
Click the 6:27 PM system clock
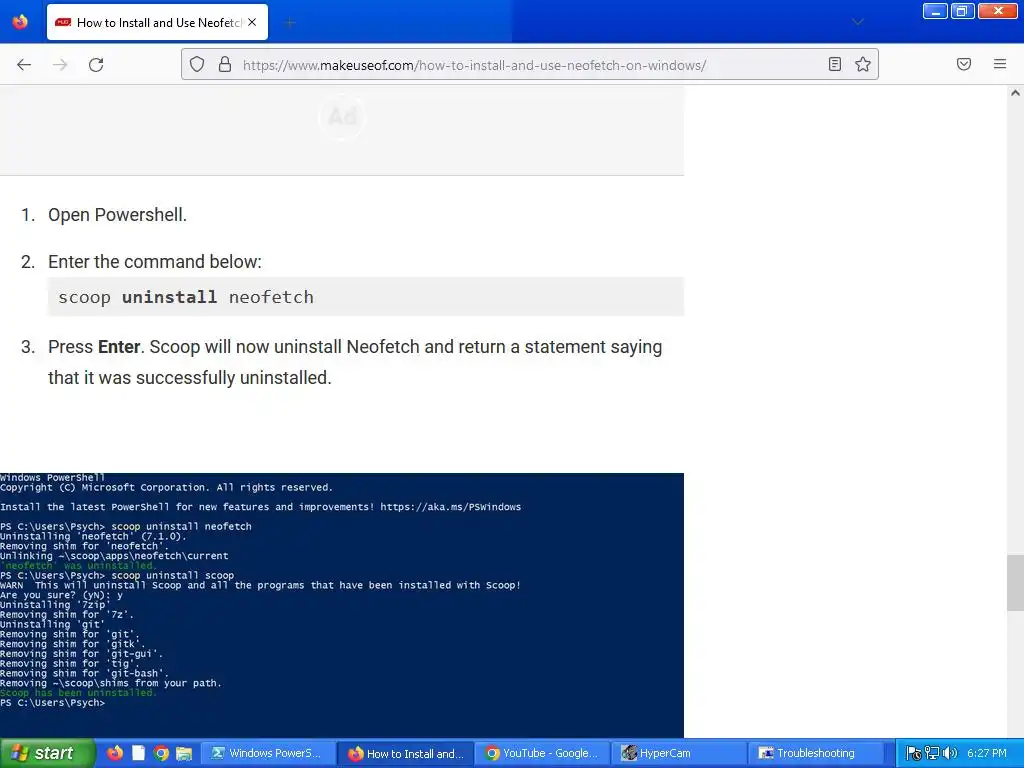click(987, 753)
